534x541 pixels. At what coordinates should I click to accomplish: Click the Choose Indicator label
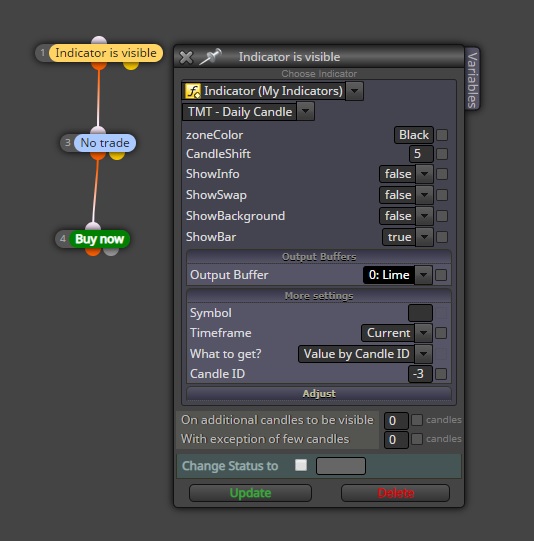click(x=319, y=73)
